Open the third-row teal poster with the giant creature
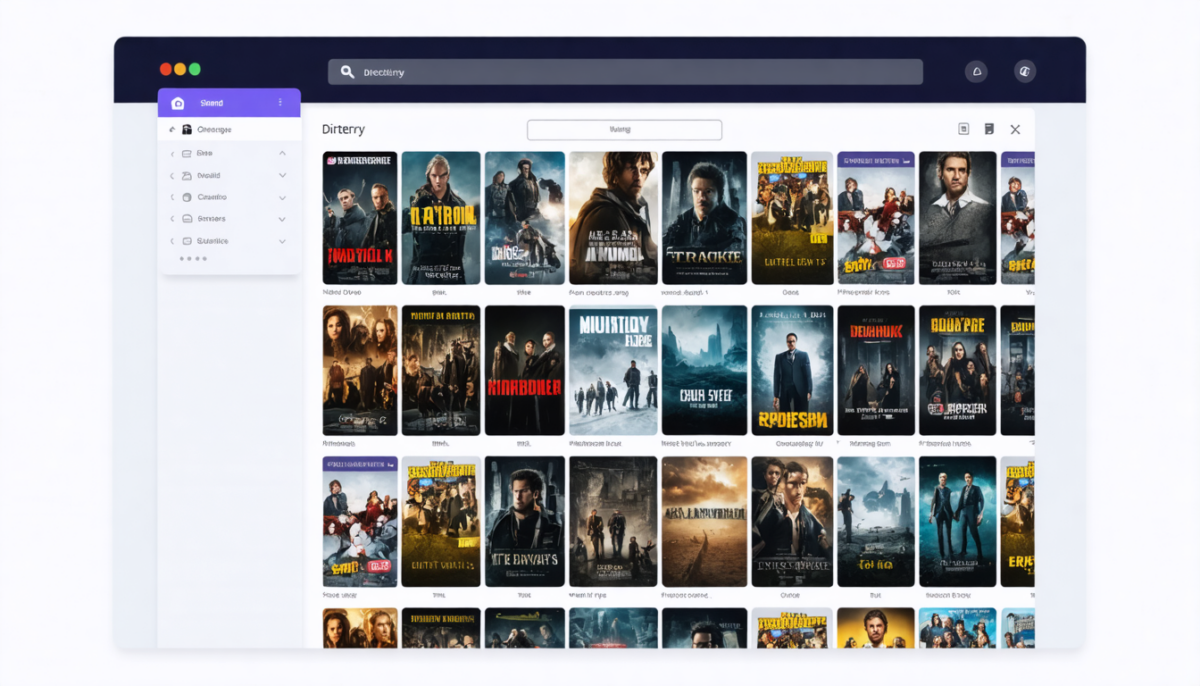The height and width of the screenshot is (686, 1200). (x=876, y=522)
